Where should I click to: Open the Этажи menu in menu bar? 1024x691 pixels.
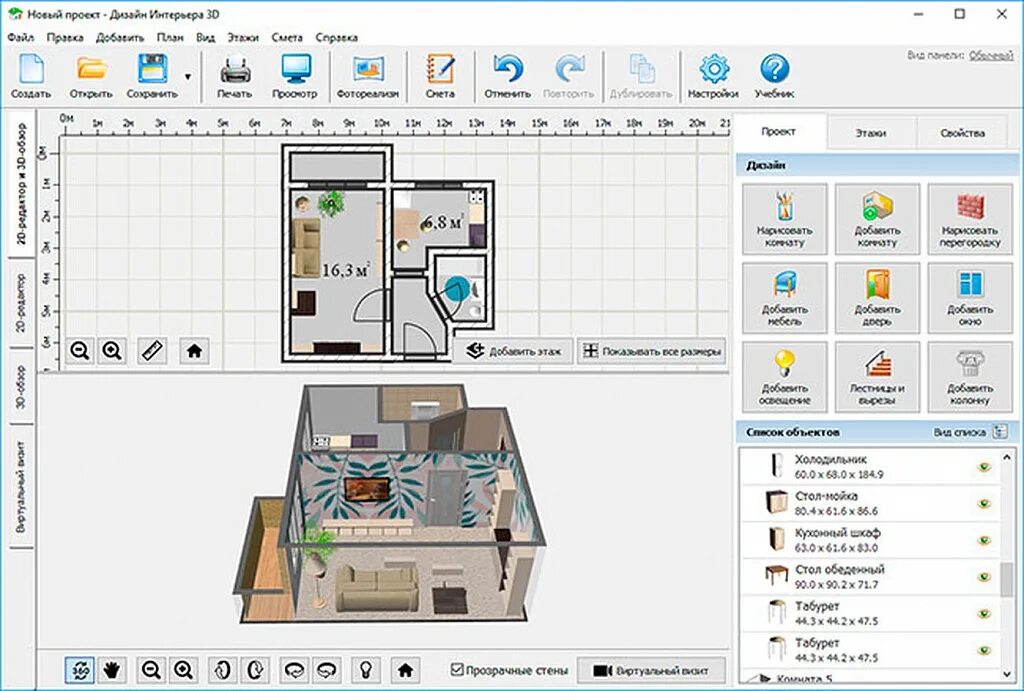pos(242,37)
